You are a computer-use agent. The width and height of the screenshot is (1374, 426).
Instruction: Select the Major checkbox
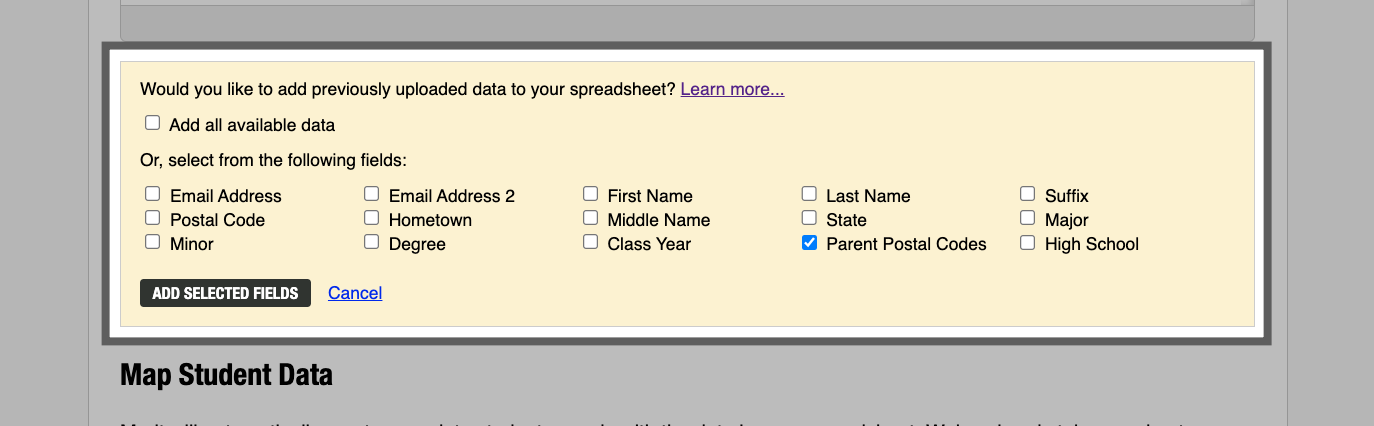[x=1028, y=218]
